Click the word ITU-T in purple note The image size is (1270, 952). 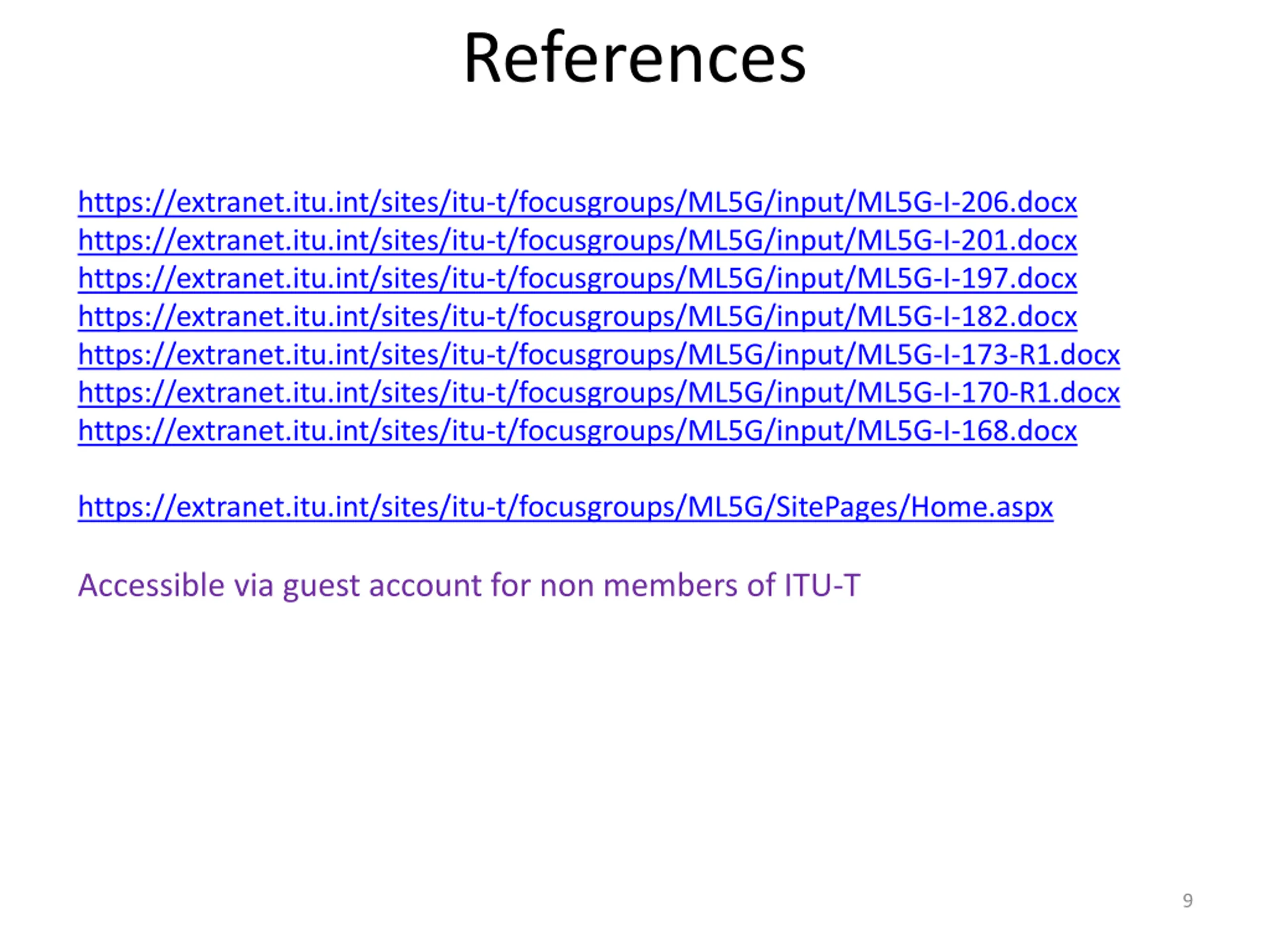tap(822, 585)
